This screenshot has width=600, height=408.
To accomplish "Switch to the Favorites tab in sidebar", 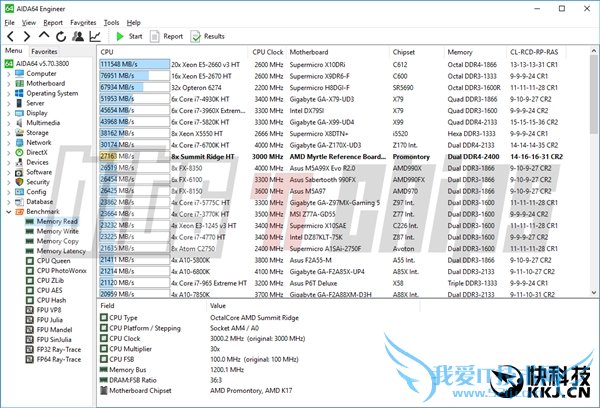I will pyautogui.click(x=44, y=51).
